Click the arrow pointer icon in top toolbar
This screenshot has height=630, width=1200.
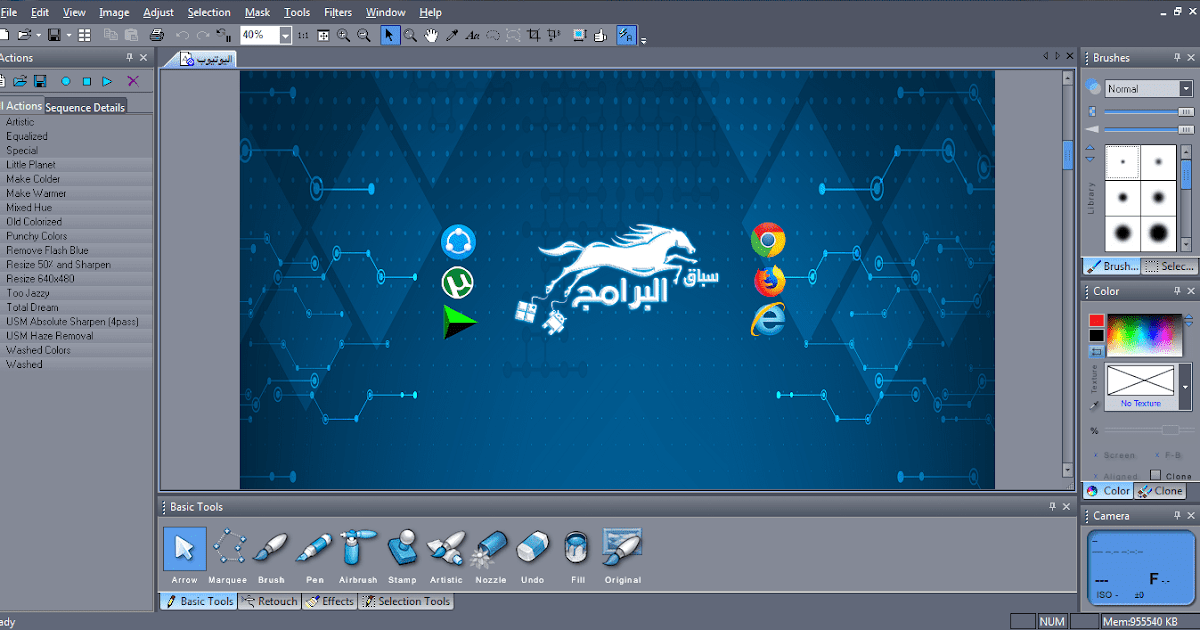(389, 35)
